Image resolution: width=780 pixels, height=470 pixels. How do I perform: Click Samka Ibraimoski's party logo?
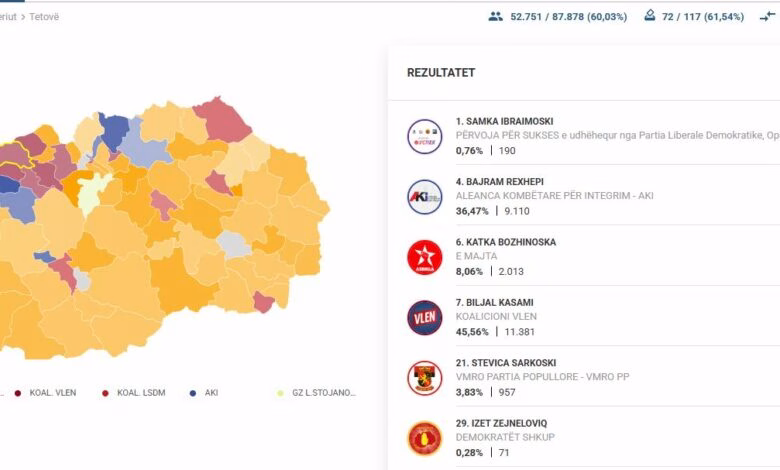point(424,136)
